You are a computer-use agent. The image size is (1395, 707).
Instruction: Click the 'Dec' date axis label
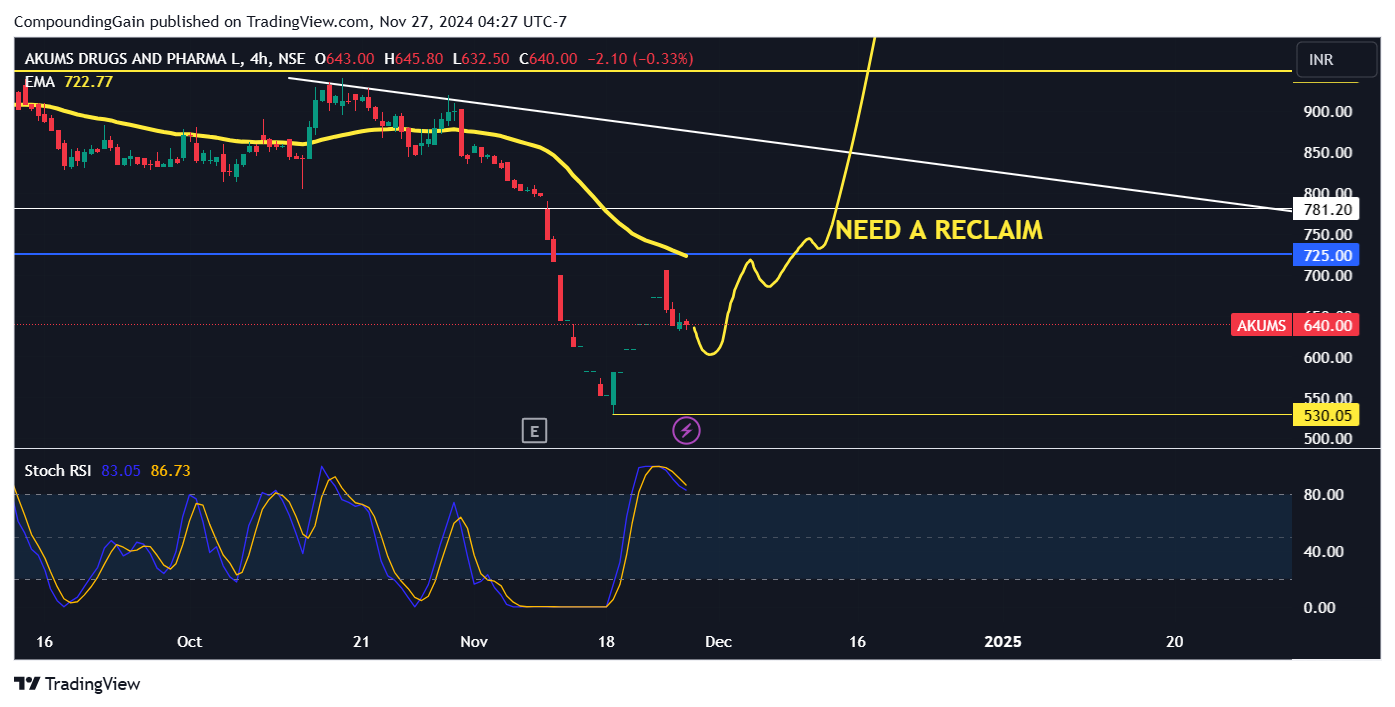tap(718, 641)
